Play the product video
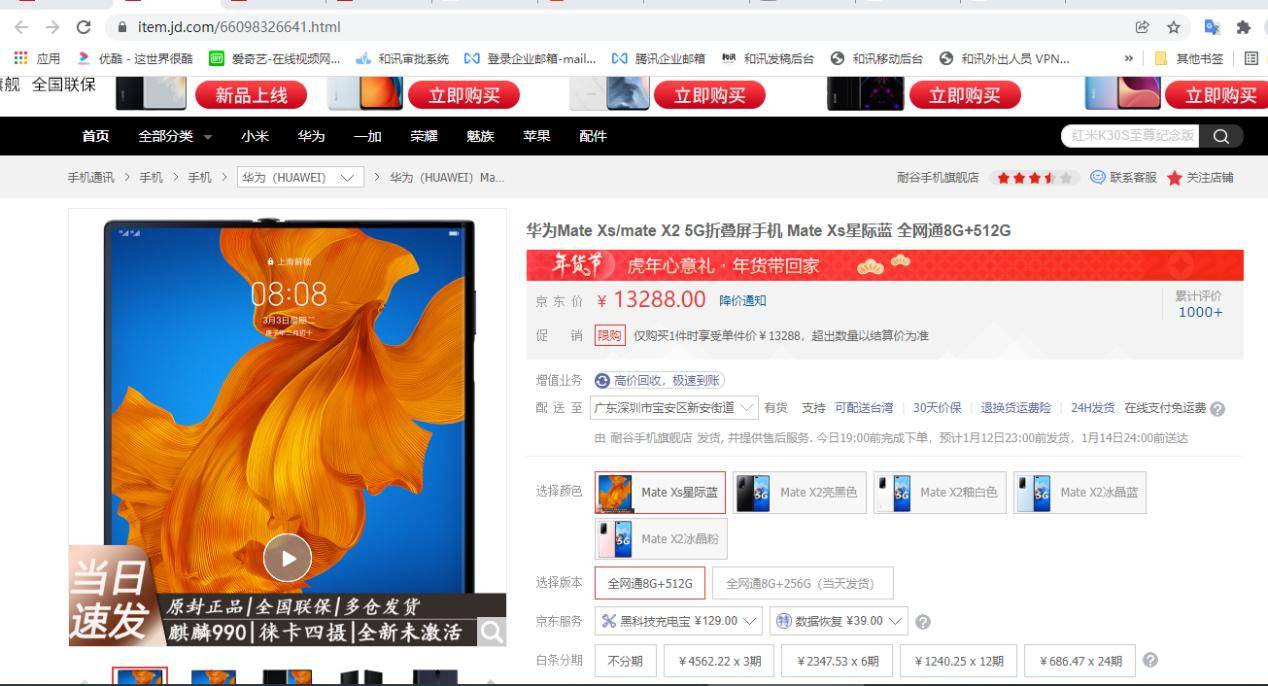The image size is (1268, 686). point(287,559)
